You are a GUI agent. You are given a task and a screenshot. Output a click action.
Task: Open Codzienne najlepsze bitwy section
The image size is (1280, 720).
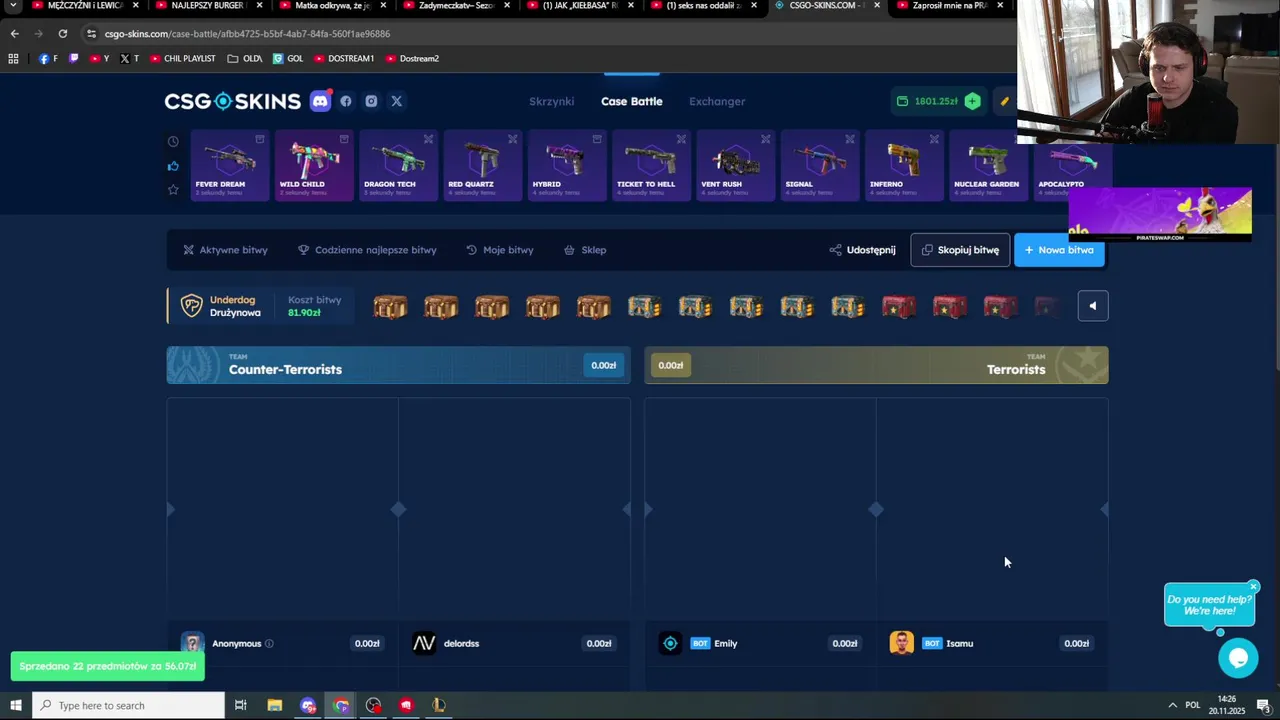[367, 250]
